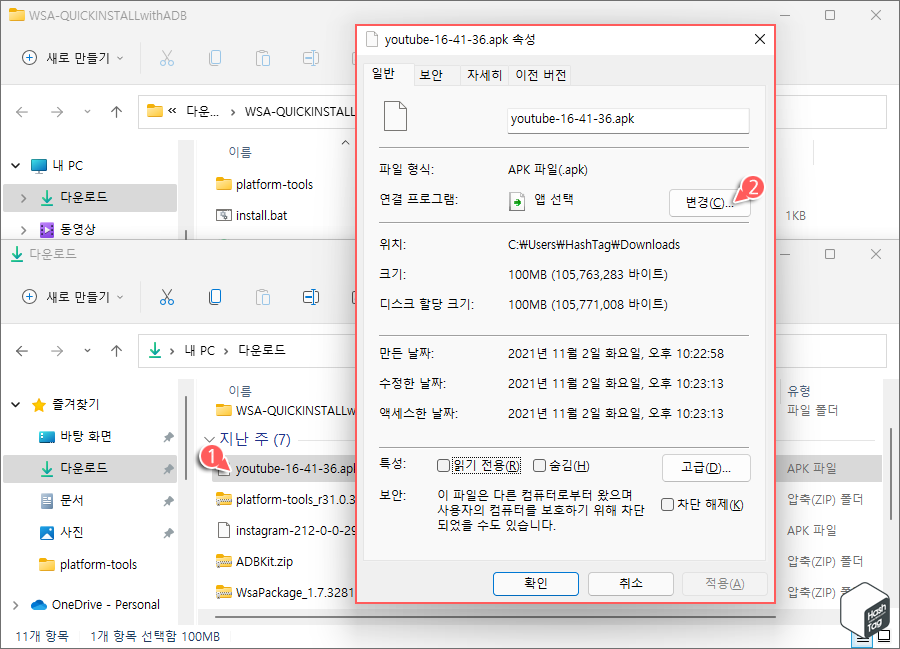Collapse 내 PC tree node
This screenshot has width=900, height=649.
tap(15, 166)
